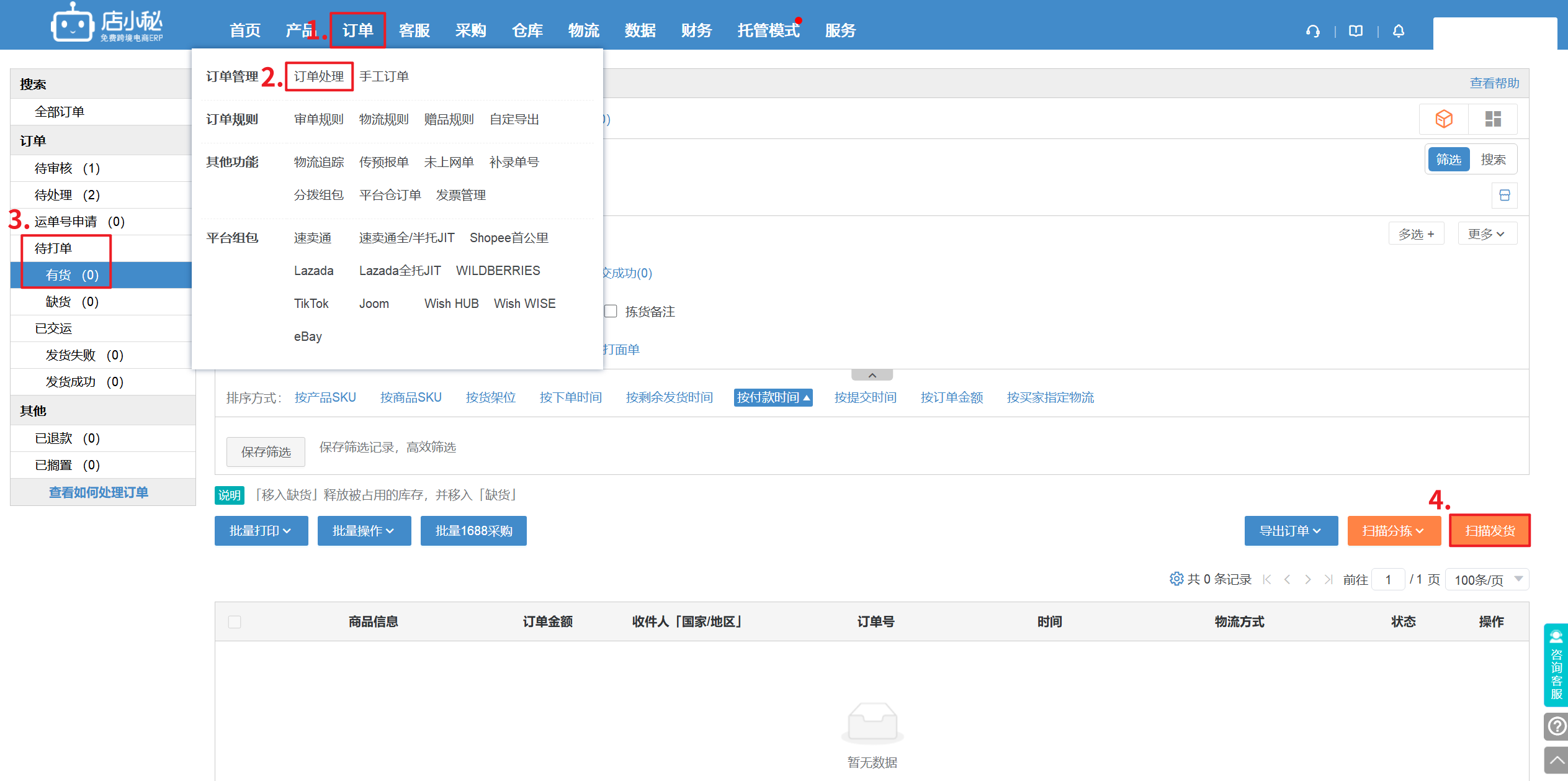
Task: Select 缺货 in the order sidebar
Action: [72, 302]
